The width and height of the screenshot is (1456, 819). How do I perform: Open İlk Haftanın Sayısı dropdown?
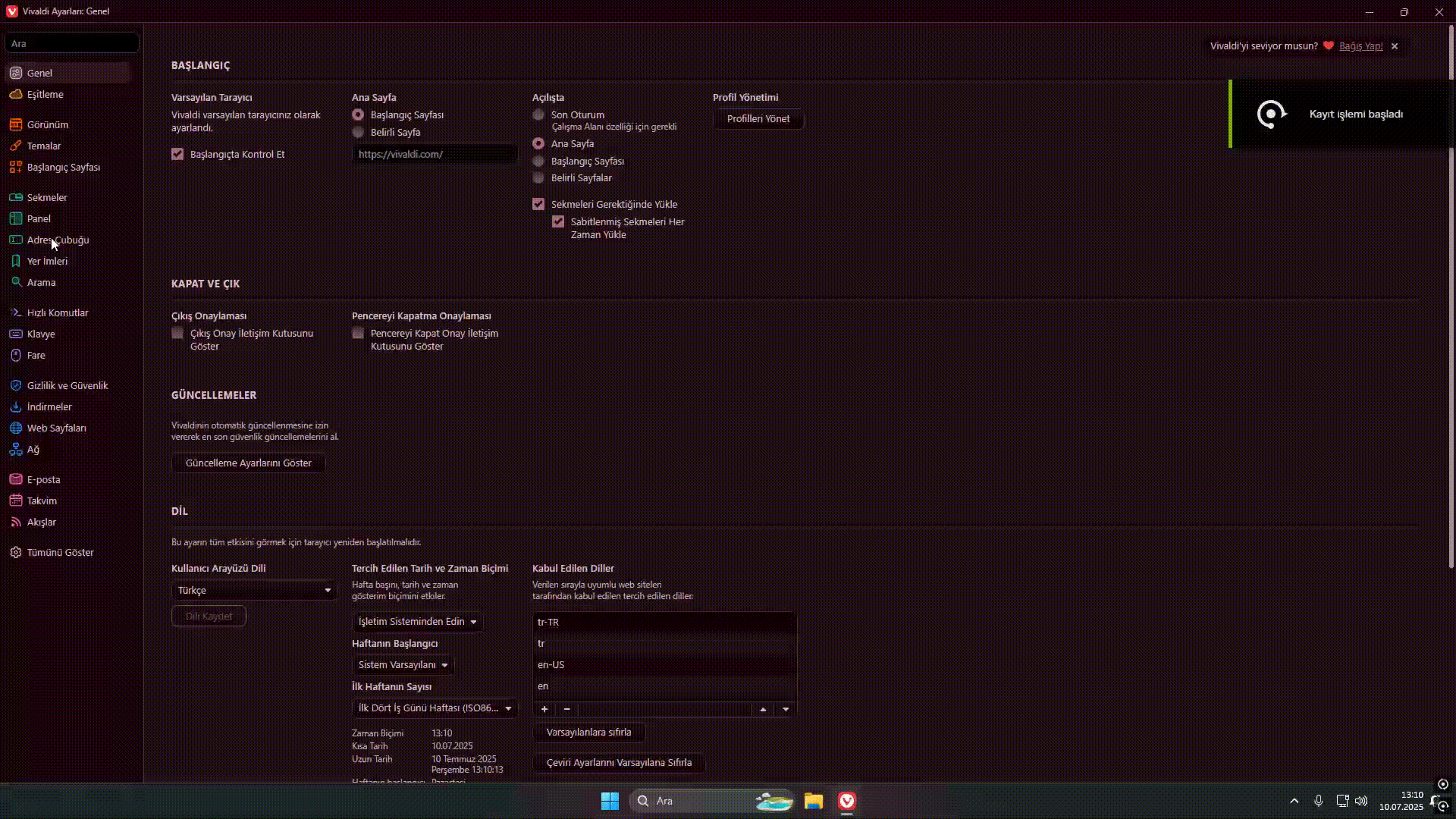pyautogui.click(x=435, y=708)
